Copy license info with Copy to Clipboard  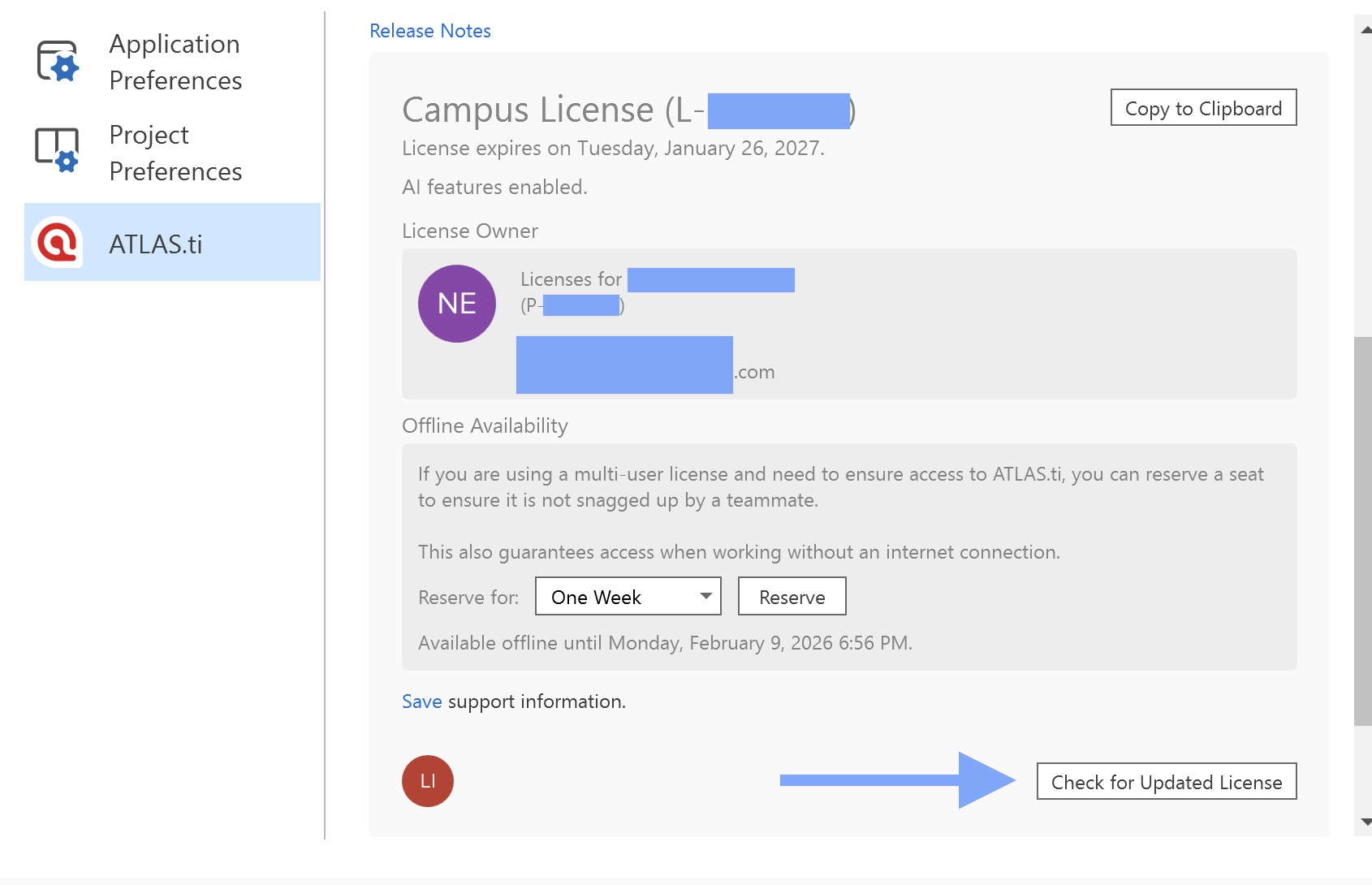tap(1203, 107)
